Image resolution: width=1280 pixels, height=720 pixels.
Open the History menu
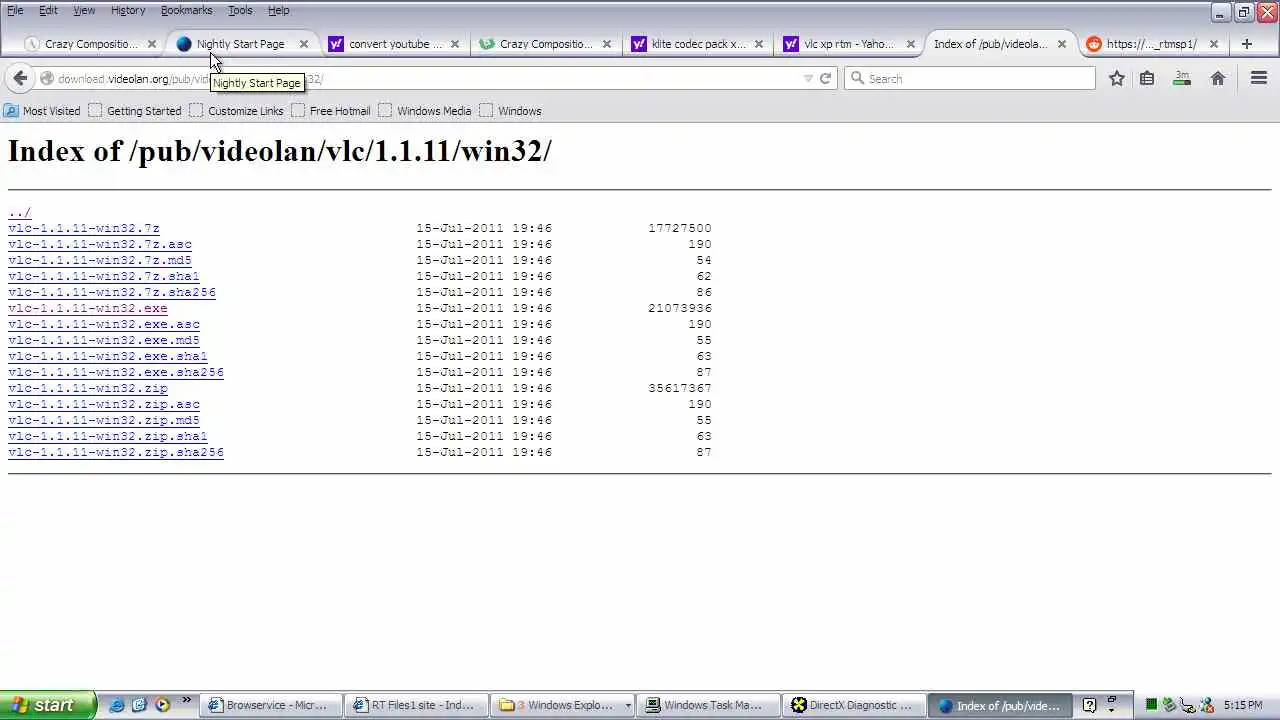tap(128, 10)
